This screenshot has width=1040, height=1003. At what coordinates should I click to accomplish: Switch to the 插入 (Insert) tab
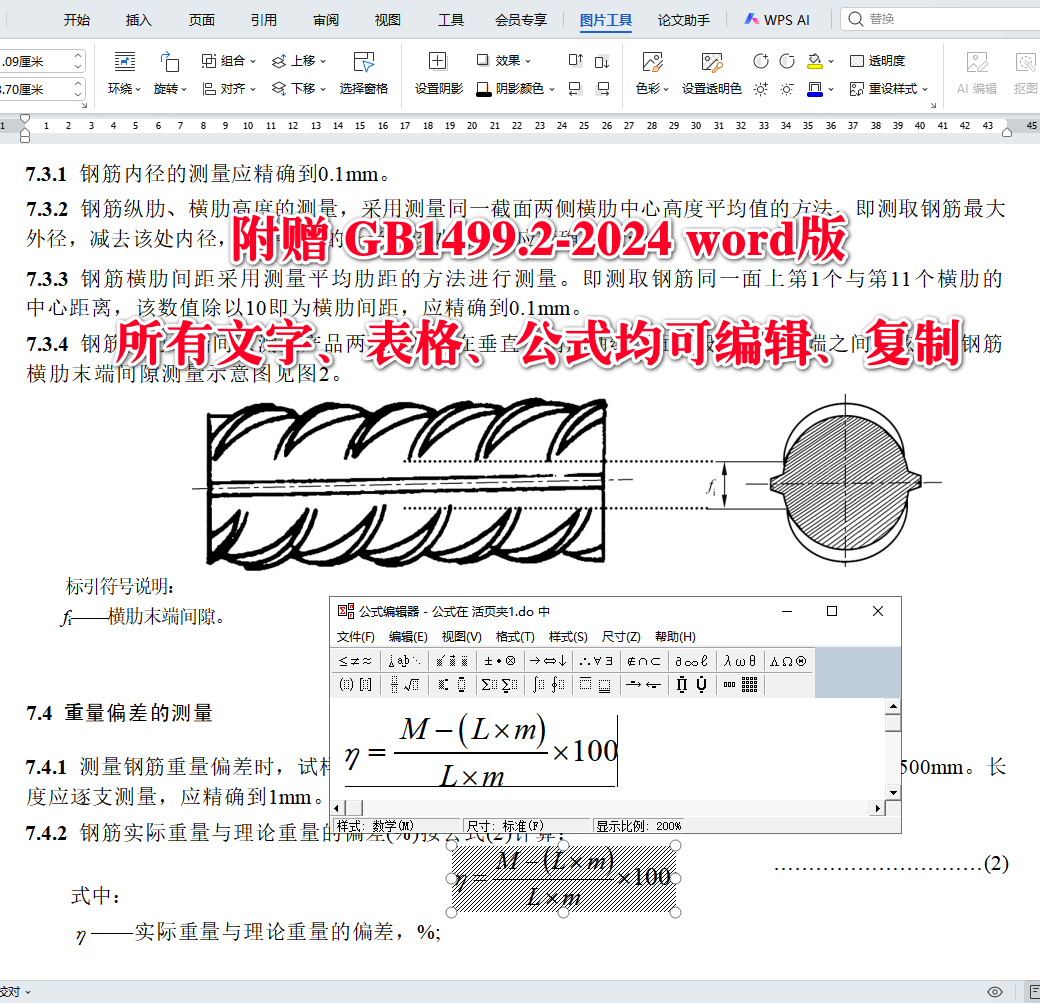pos(139,20)
